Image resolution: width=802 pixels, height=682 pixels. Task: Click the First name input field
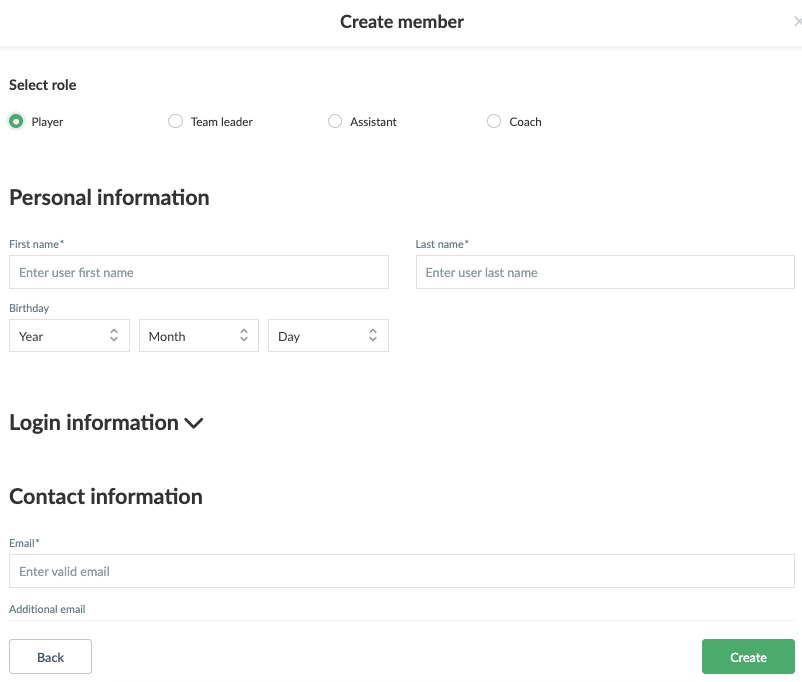pos(199,272)
